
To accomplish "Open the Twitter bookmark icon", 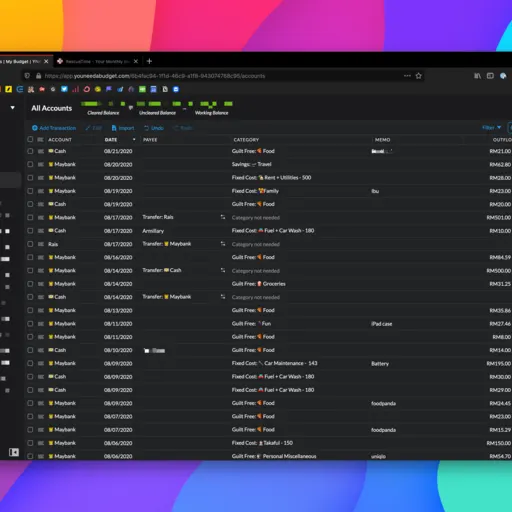I will click(64, 89).
